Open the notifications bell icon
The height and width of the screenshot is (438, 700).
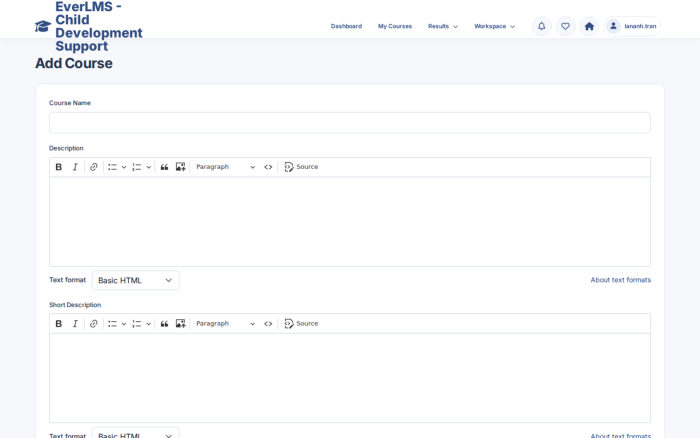coord(542,26)
